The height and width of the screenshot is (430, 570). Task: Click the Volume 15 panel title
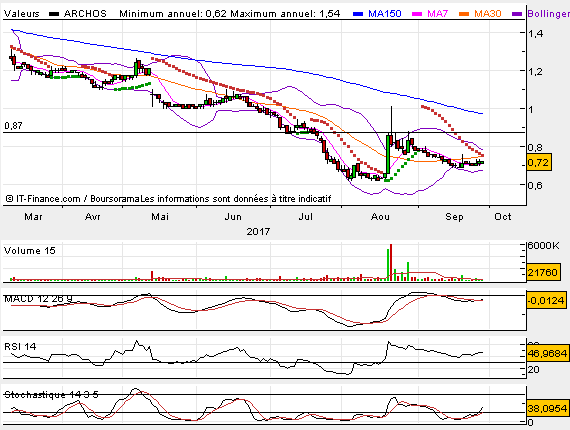tap(30, 251)
